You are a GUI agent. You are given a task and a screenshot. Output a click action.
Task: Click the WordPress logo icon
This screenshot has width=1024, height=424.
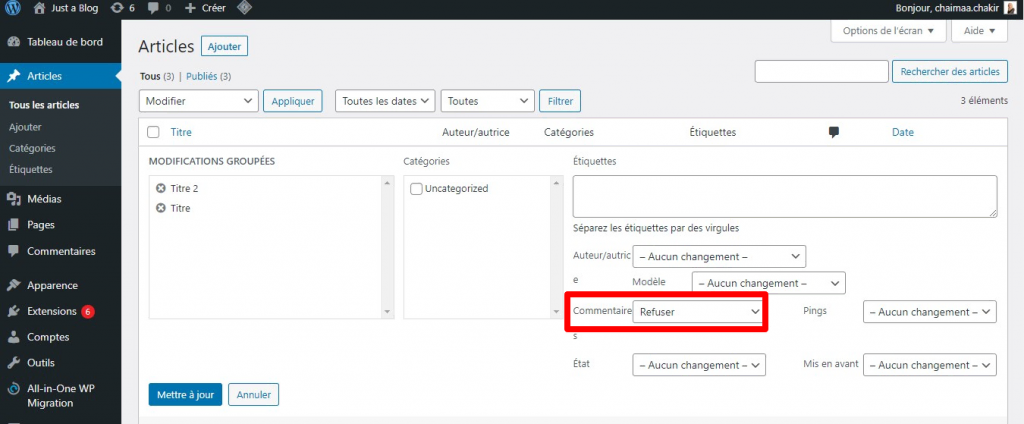point(11,8)
